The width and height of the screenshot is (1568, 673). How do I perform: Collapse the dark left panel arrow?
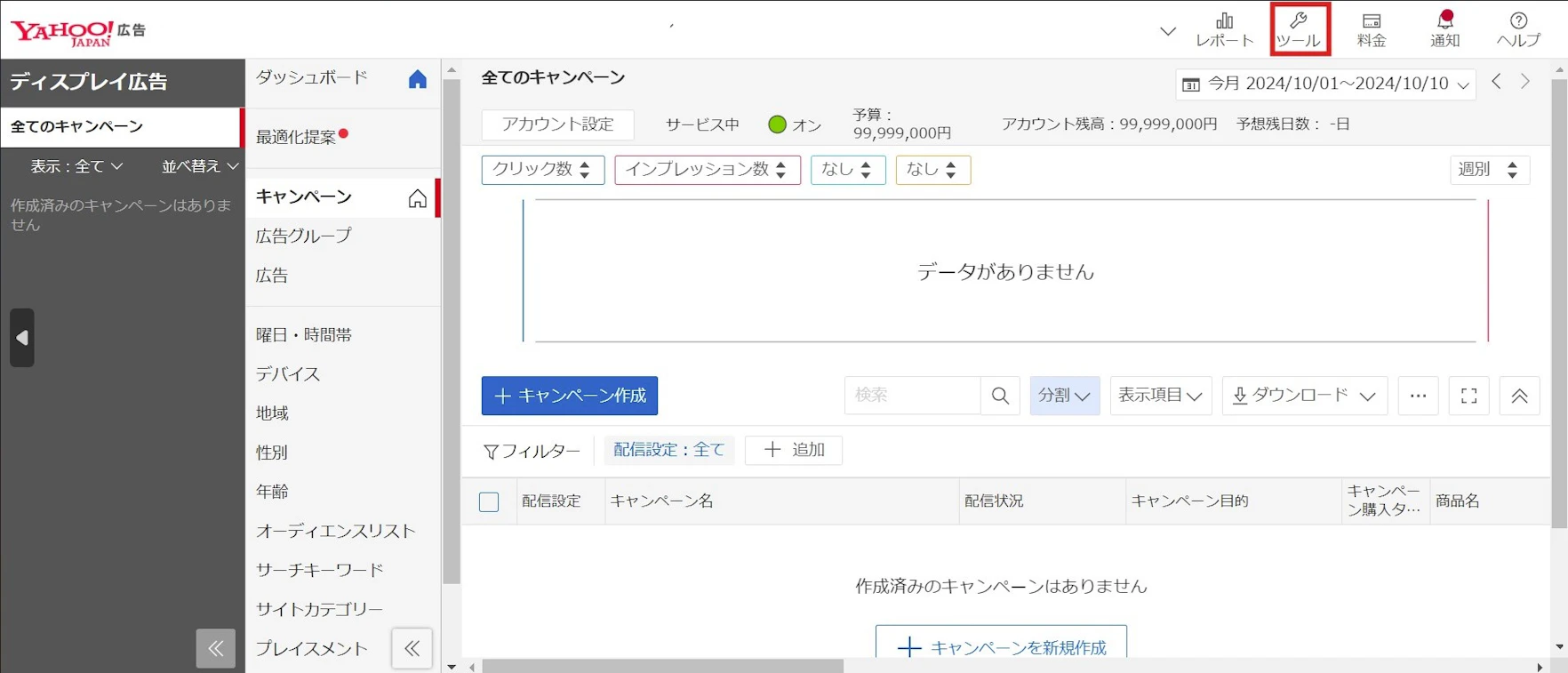22,338
